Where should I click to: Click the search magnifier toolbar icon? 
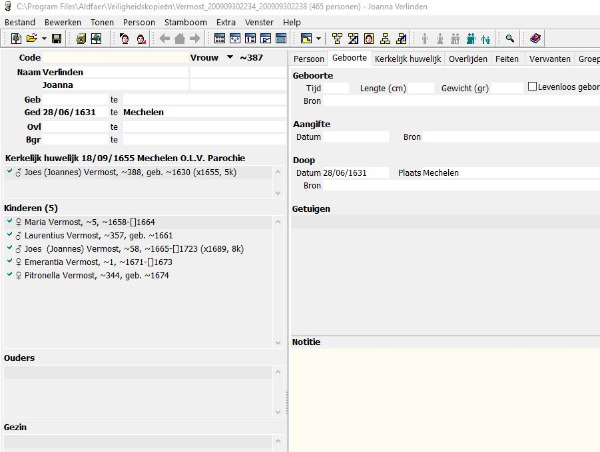click(x=509, y=38)
